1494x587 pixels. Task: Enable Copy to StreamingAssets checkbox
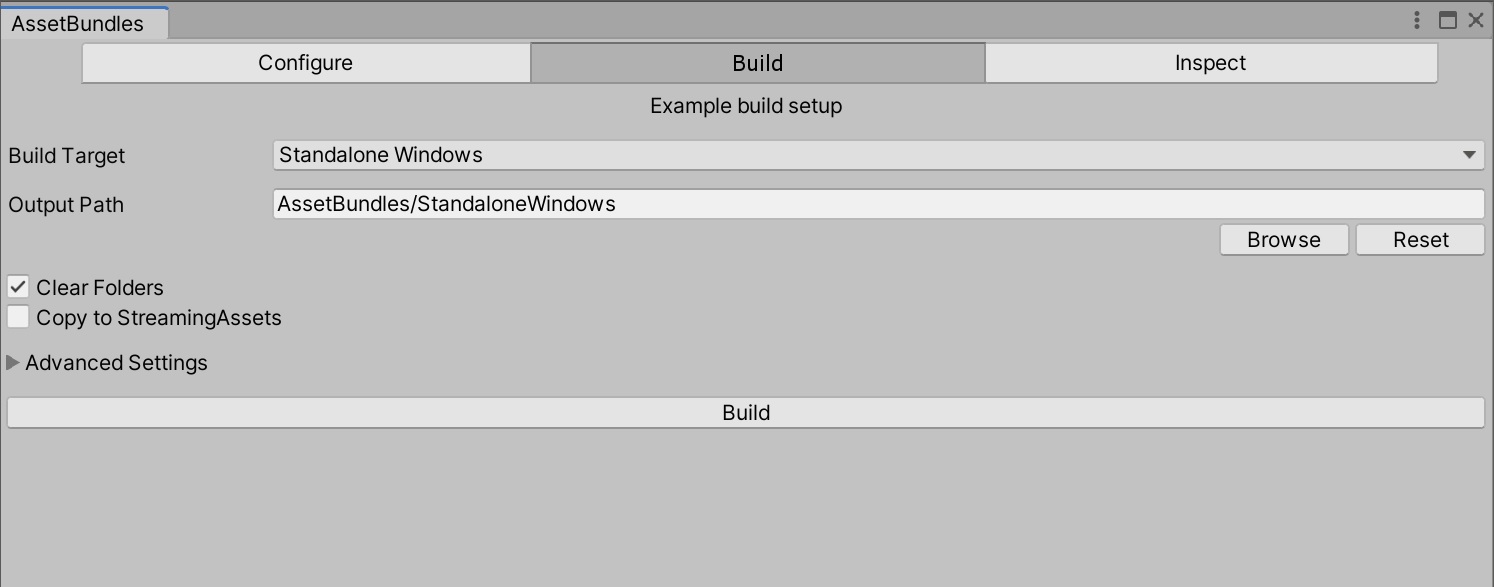(x=18, y=318)
